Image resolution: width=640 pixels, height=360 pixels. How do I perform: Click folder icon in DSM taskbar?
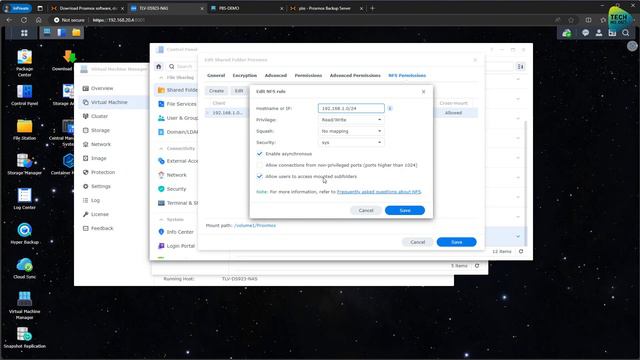[76, 33]
